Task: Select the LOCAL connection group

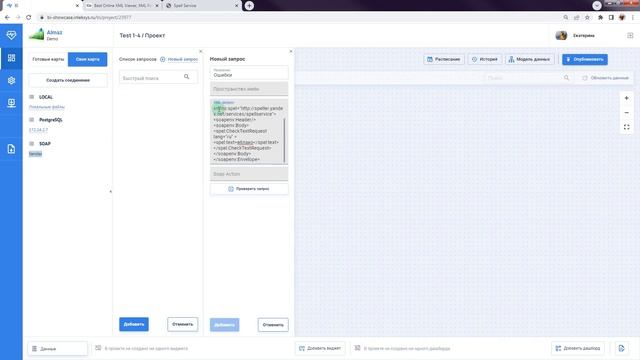Action: [x=46, y=97]
